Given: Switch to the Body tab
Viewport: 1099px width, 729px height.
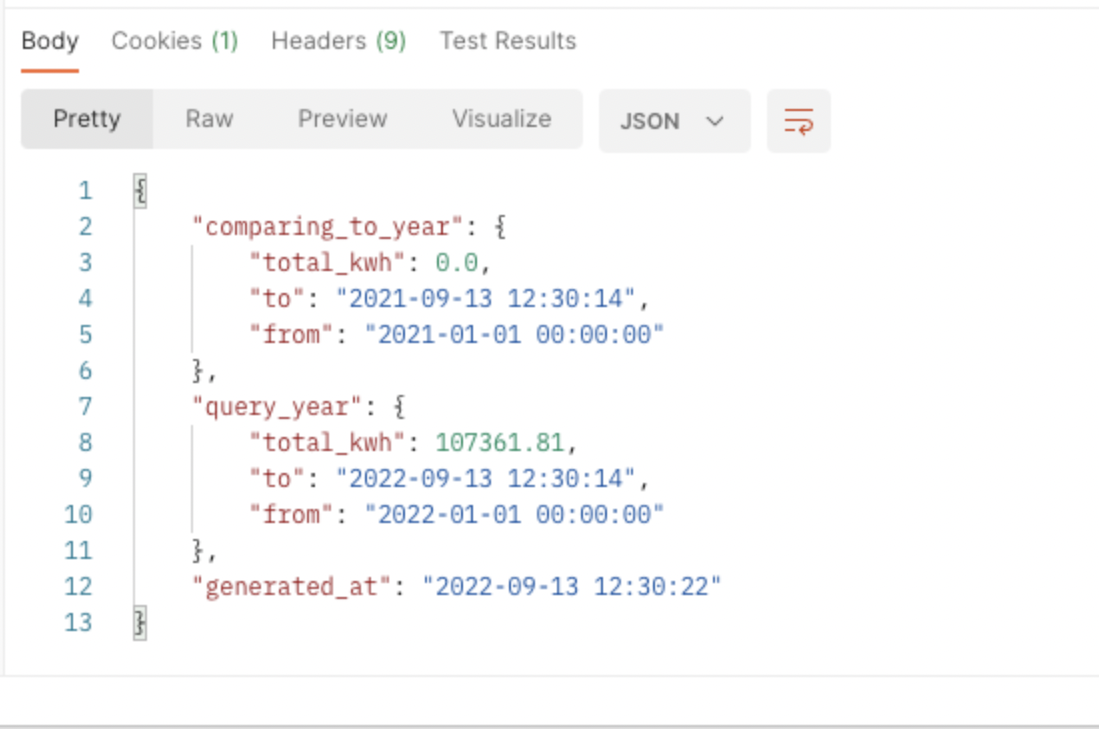Looking at the screenshot, I should (50, 41).
